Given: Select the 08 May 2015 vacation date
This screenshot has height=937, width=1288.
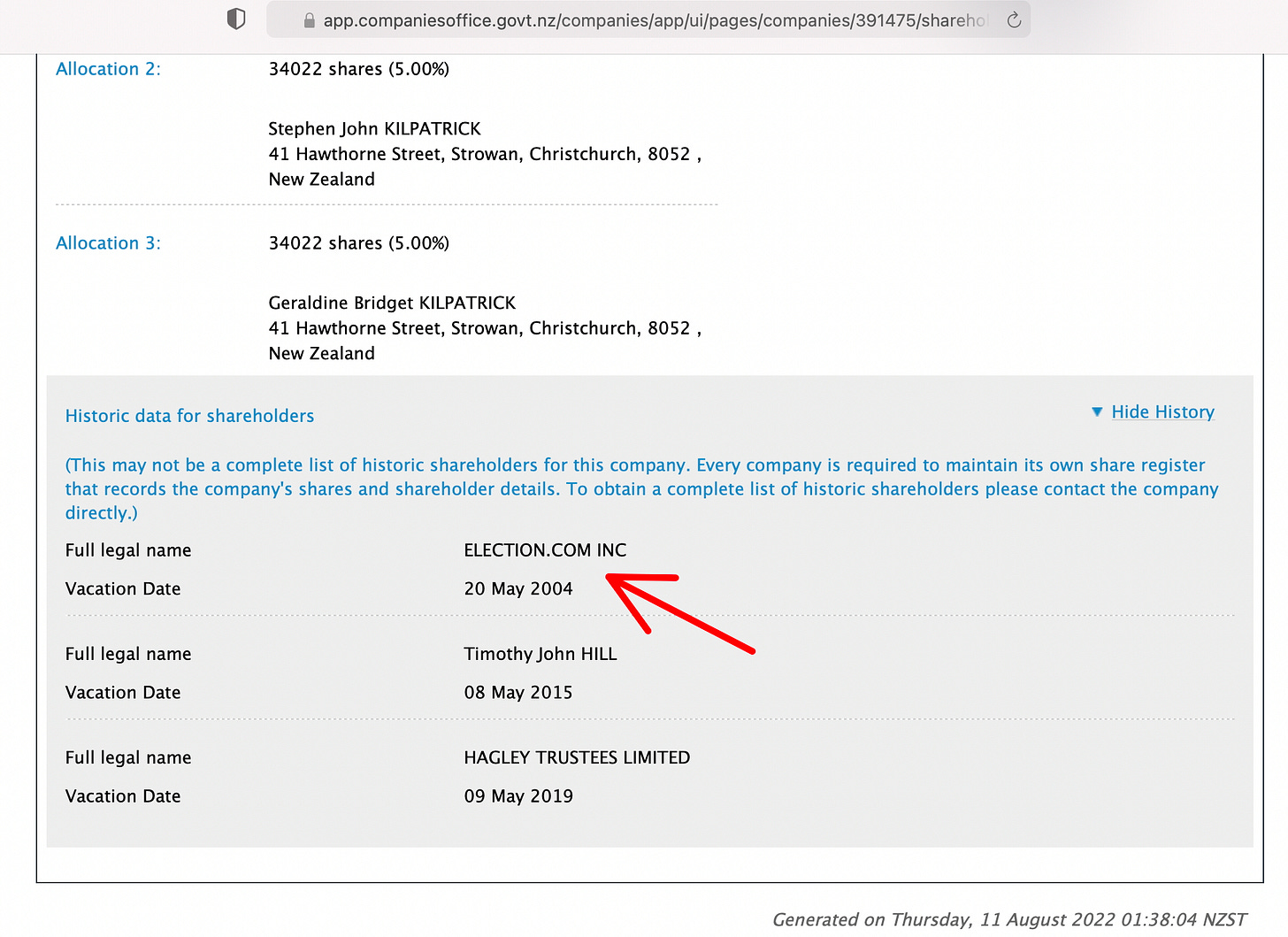Looking at the screenshot, I should tap(518, 693).
